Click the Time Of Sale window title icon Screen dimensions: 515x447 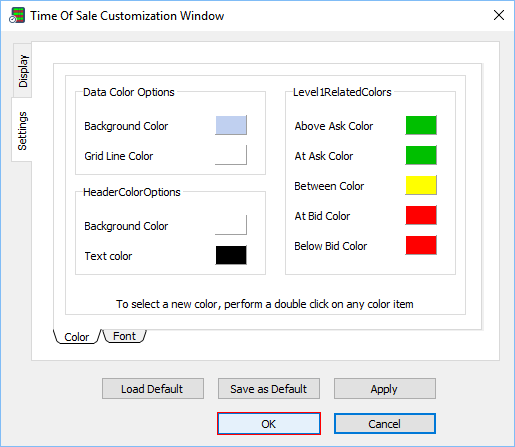(17, 15)
